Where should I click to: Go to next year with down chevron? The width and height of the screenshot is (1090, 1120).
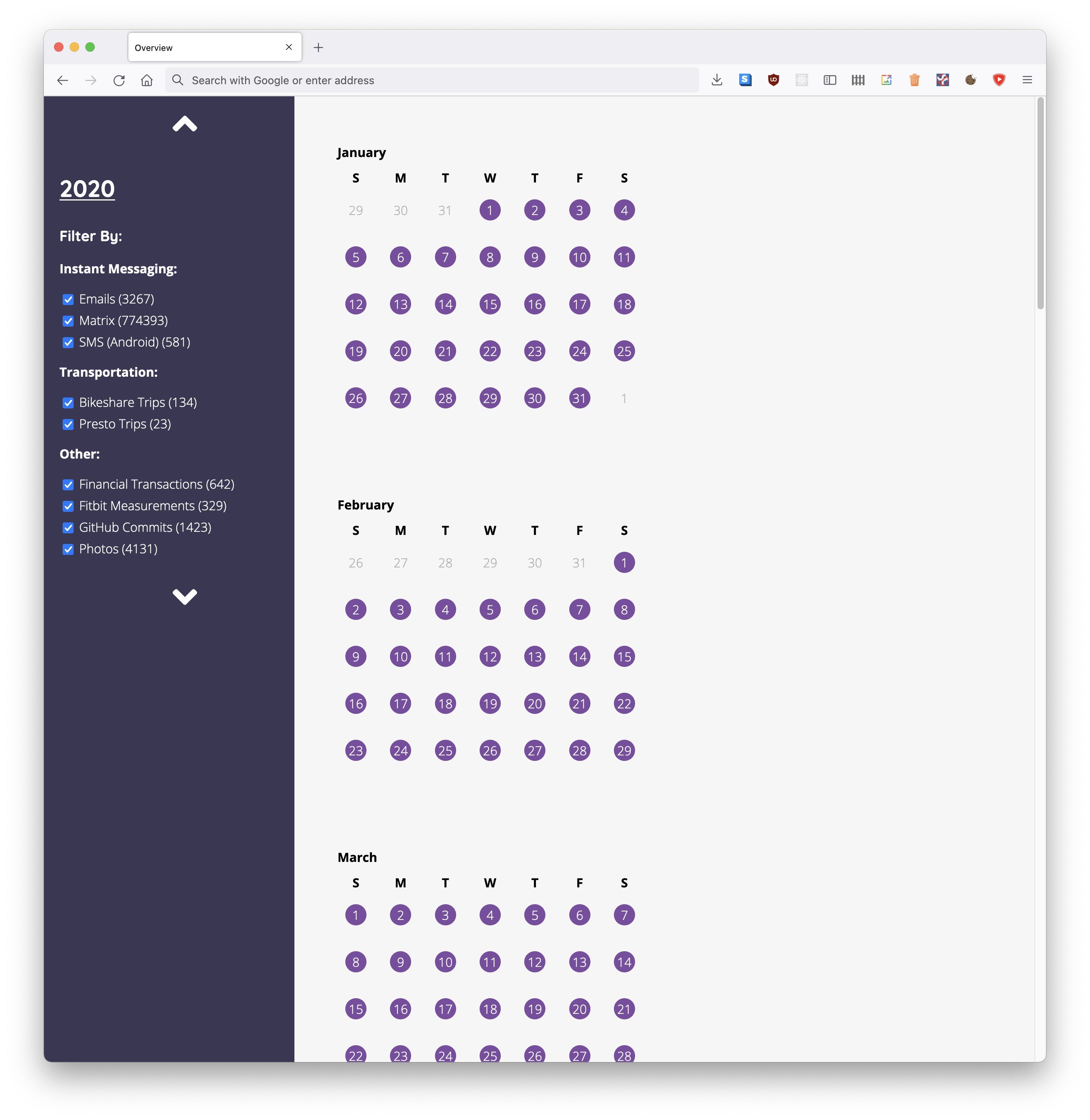[185, 597]
